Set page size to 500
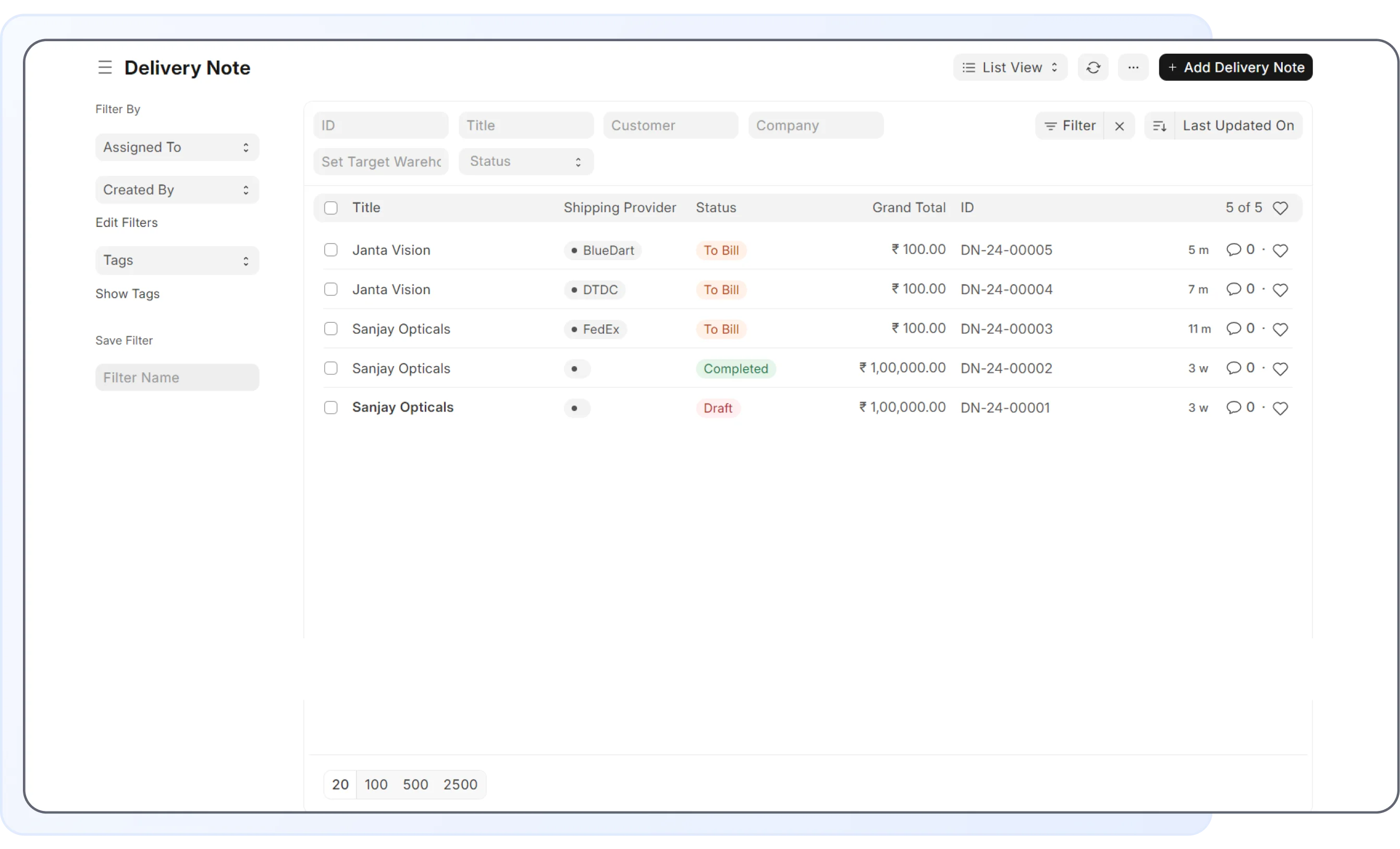Screen dimensions: 1400x849 point(415,785)
